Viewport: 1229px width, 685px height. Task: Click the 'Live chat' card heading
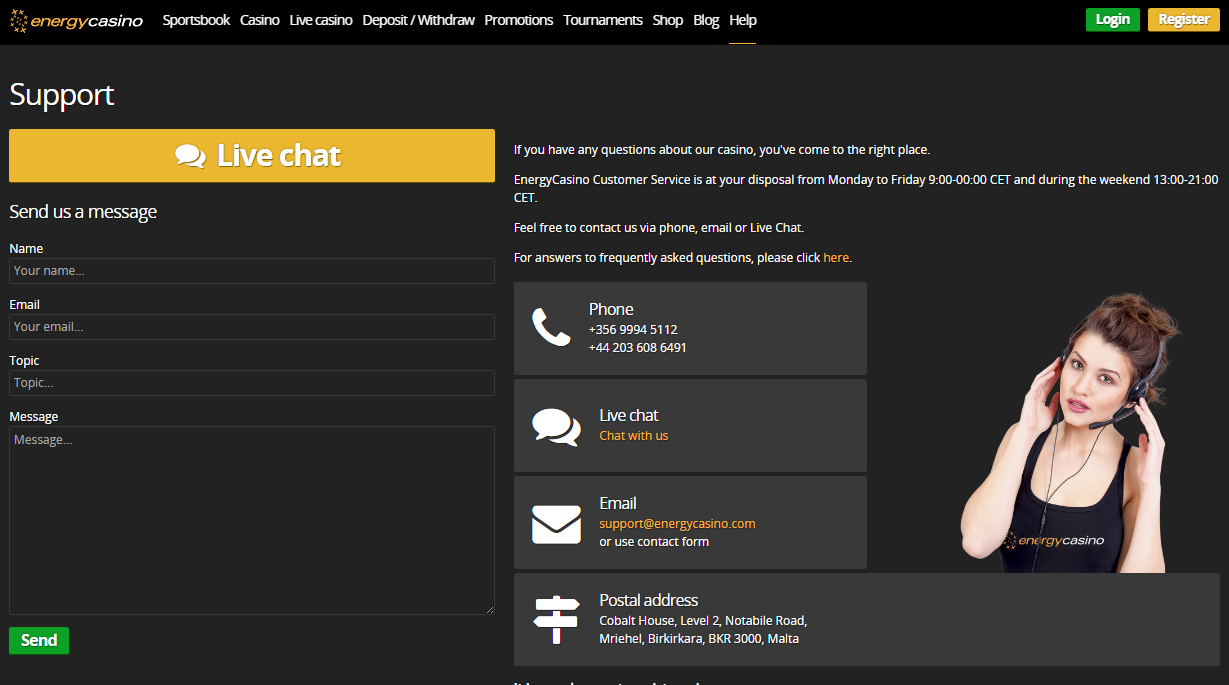coord(629,415)
